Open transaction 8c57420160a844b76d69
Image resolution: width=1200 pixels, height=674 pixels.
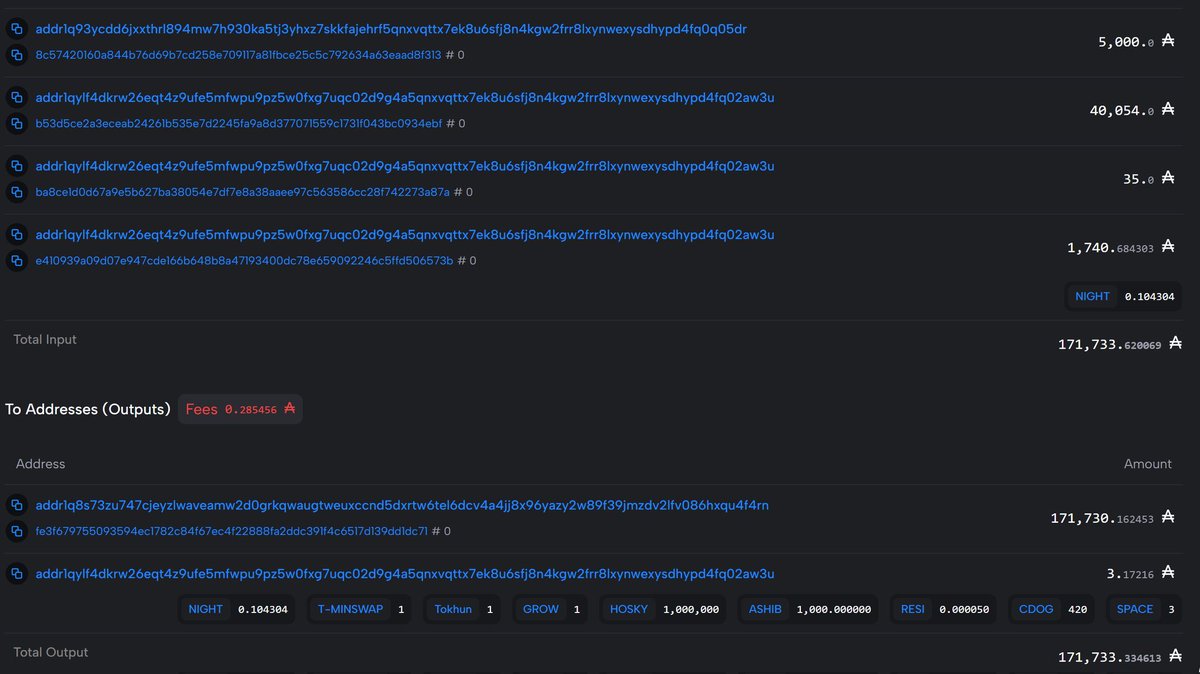238,55
